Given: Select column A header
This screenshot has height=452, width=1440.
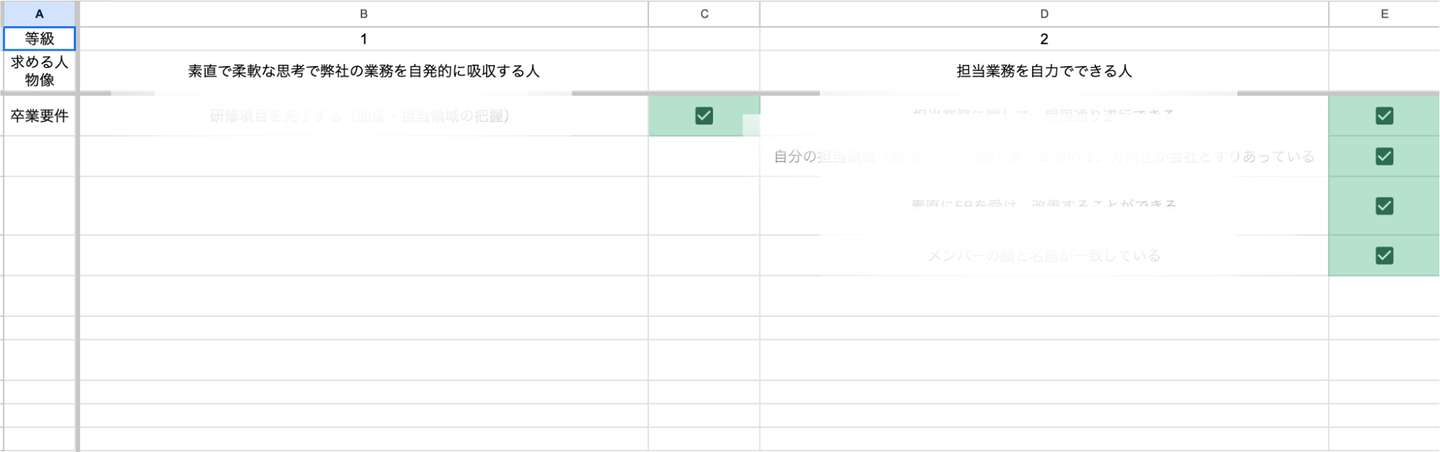Looking at the screenshot, I should pyautogui.click(x=39, y=13).
